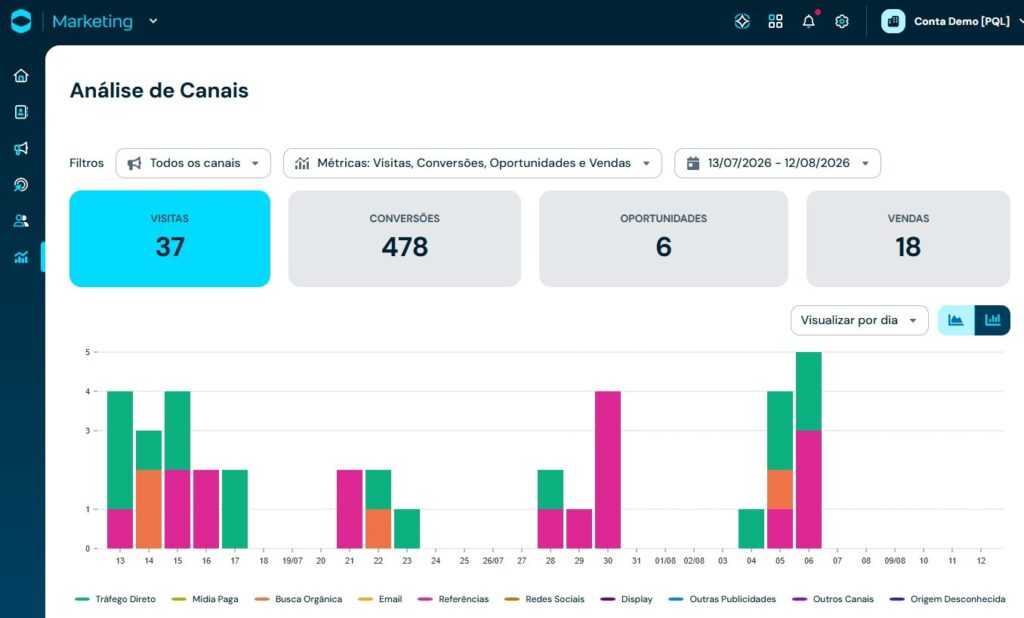
Task: Open the Todos os canais dropdown
Action: [x=193, y=163]
